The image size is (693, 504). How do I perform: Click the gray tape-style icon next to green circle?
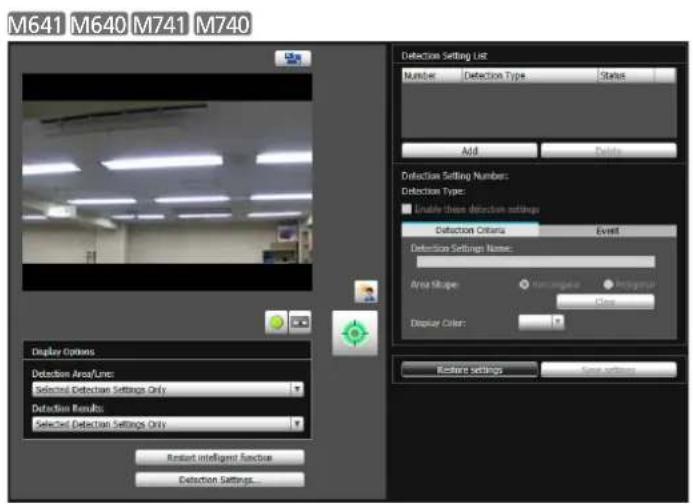[x=300, y=323]
